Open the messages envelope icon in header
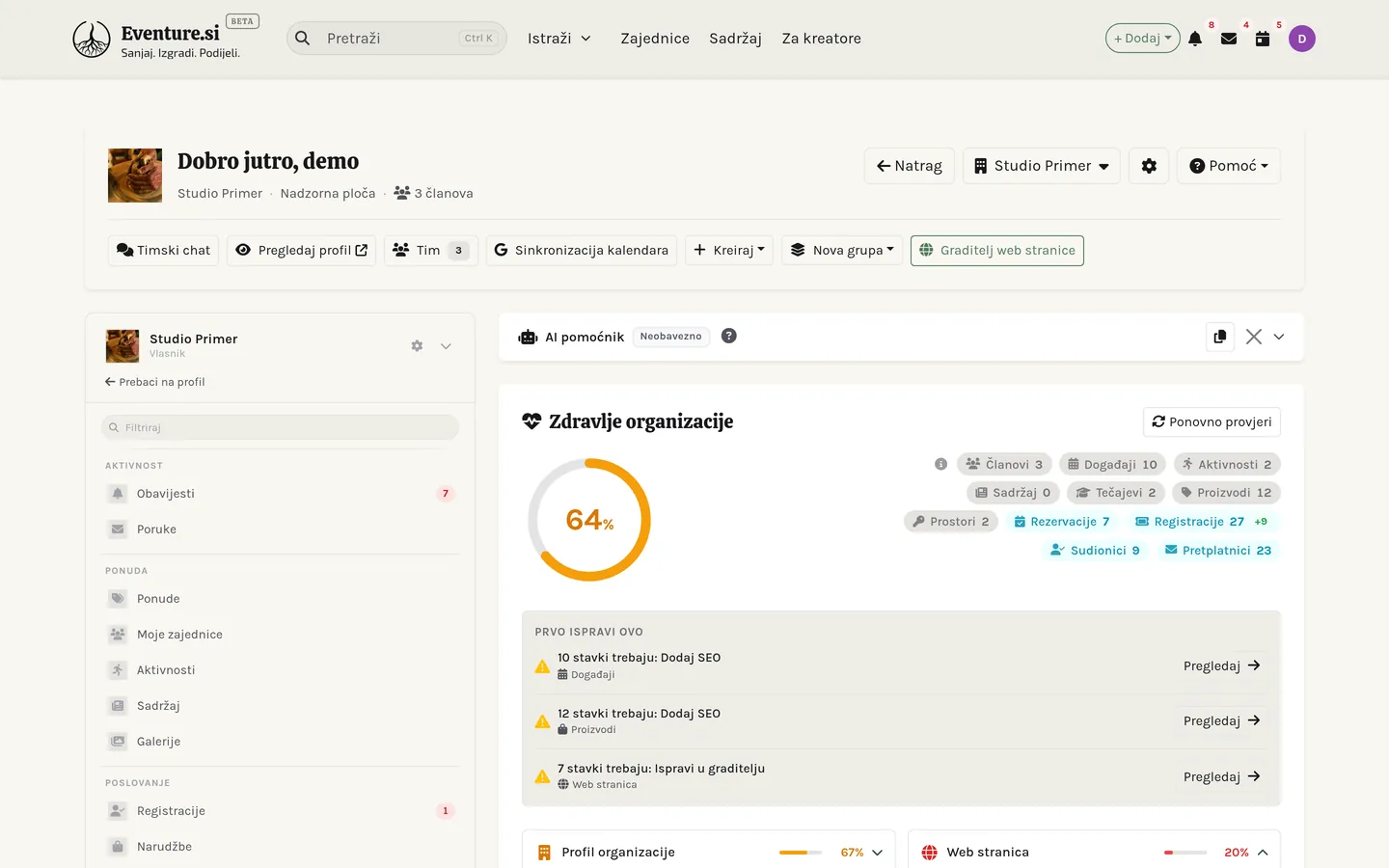The image size is (1389, 868). (1229, 39)
